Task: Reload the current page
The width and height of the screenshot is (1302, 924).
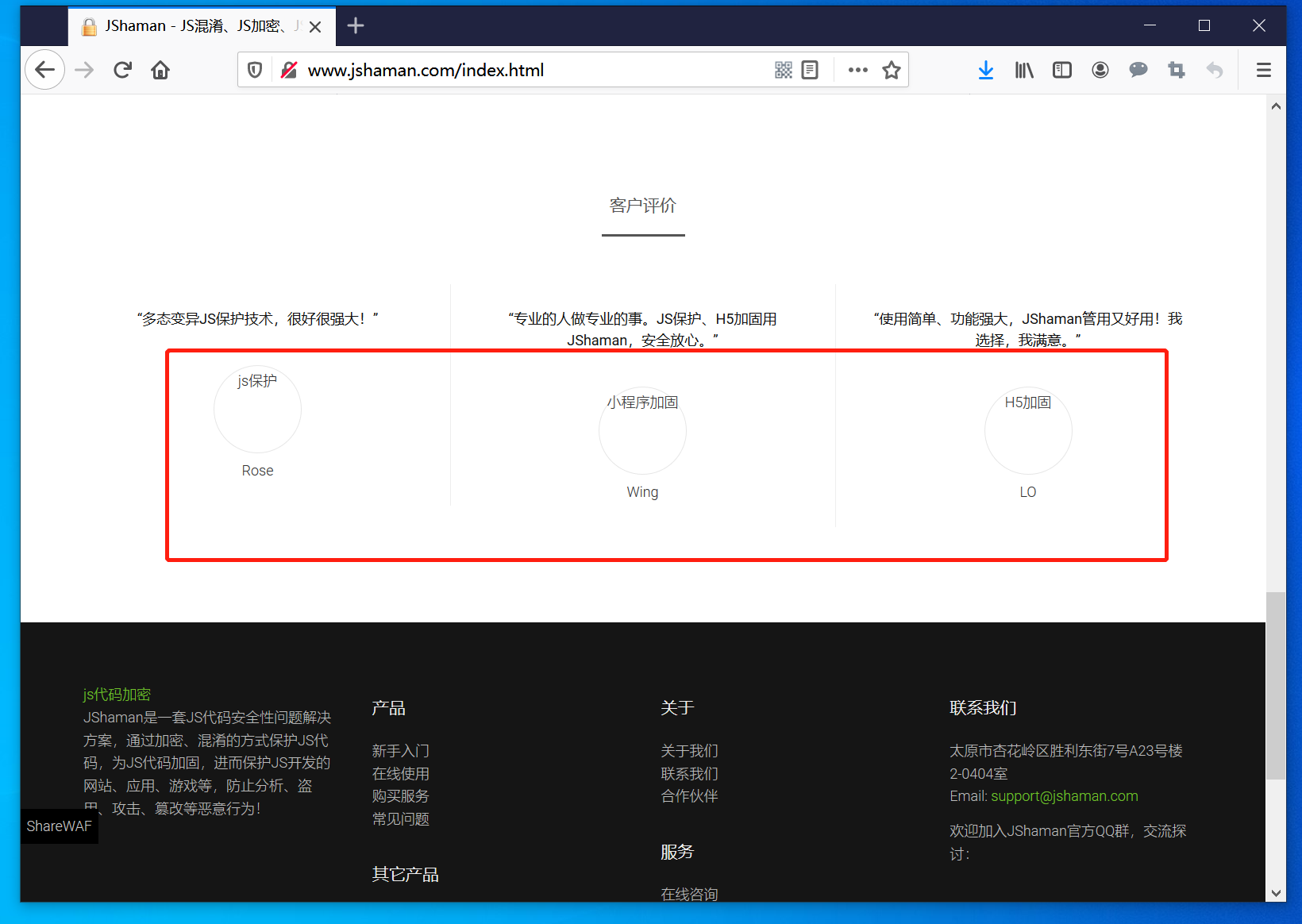Action: point(122,70)
